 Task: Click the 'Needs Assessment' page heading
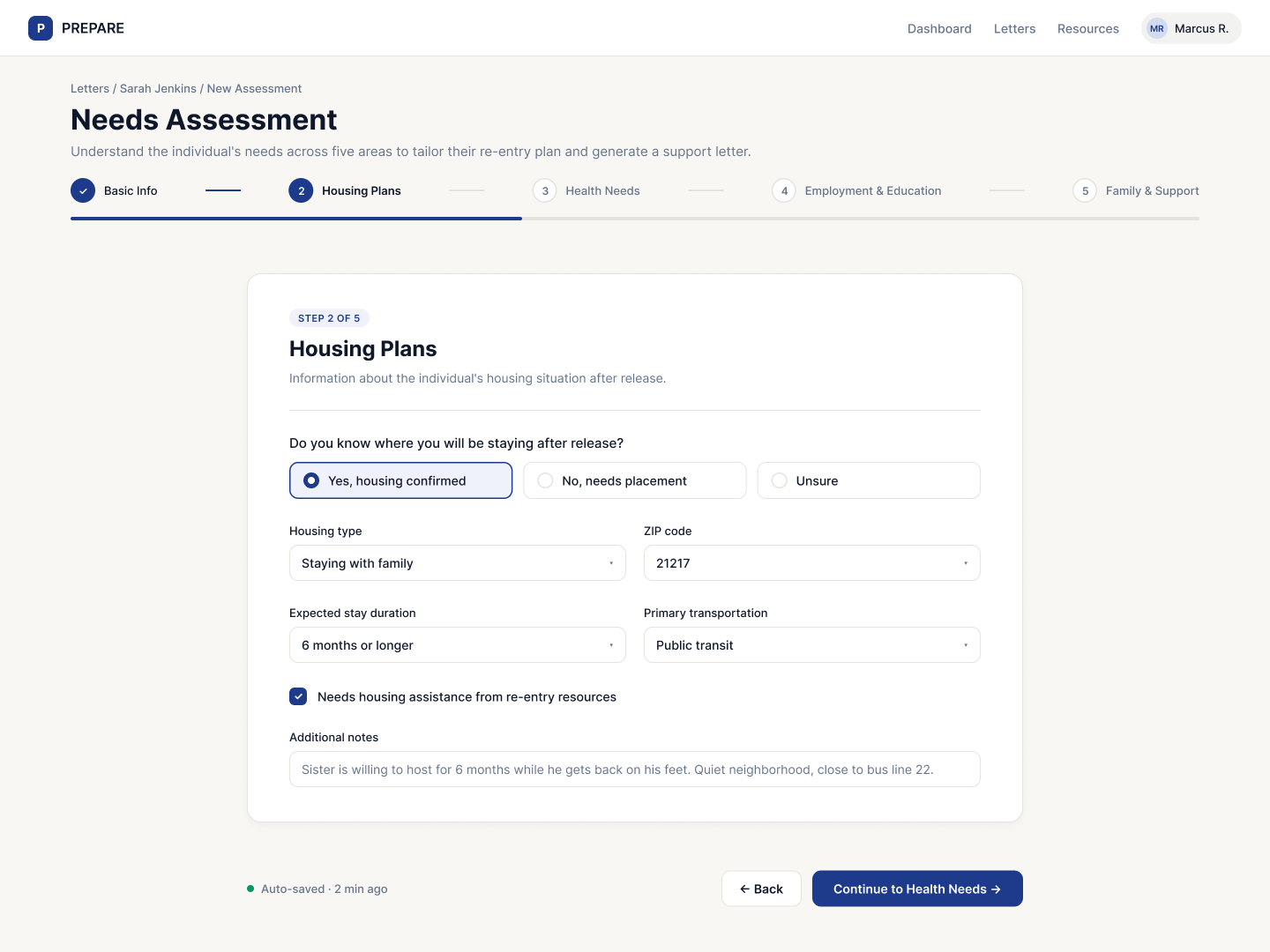click(204, 119)
